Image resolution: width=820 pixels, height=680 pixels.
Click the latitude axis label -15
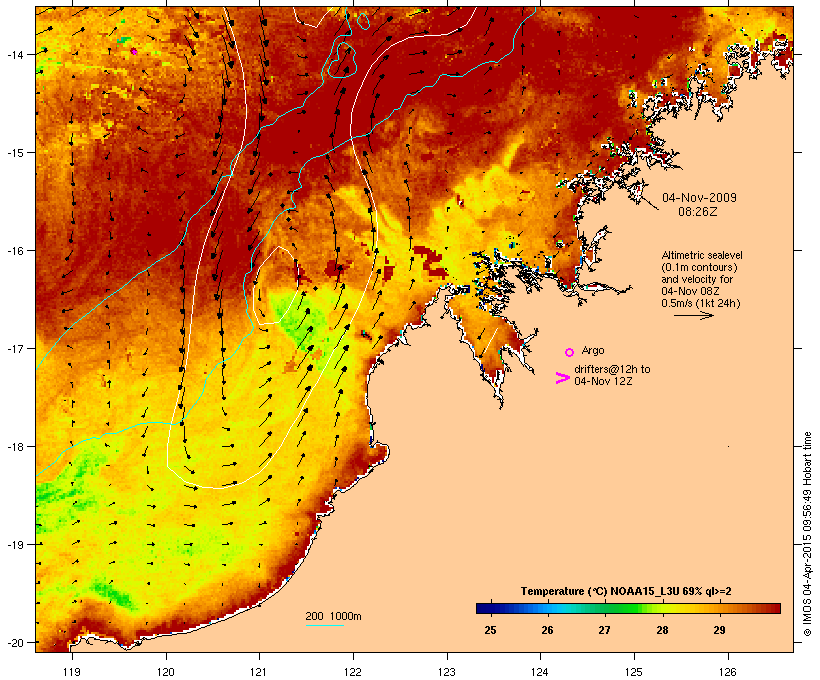pos(14,153)
